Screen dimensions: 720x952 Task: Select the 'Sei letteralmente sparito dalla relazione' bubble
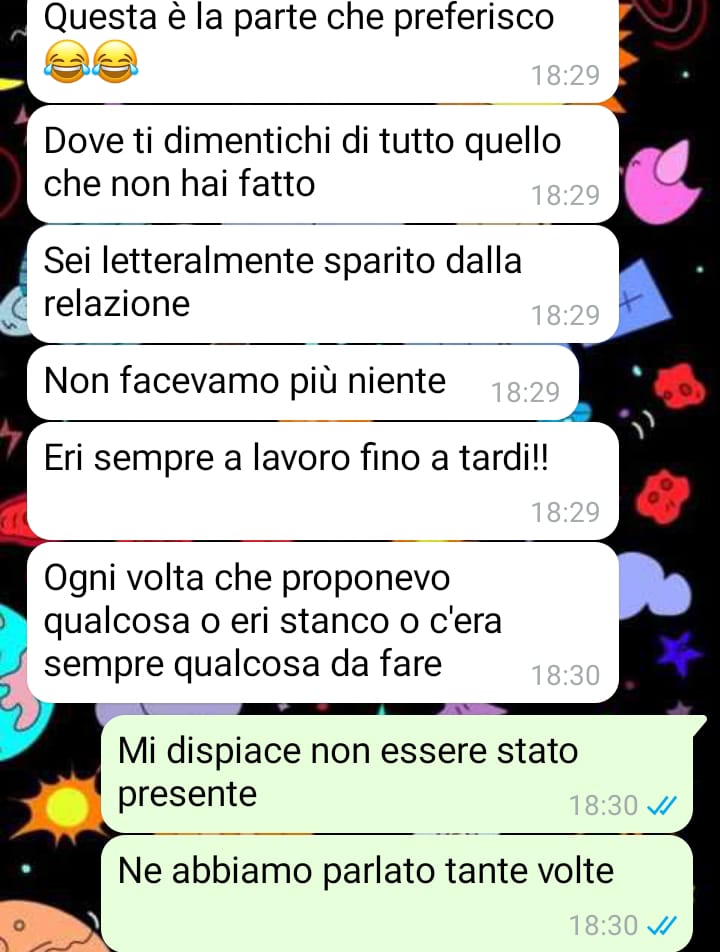pos(322,284)
